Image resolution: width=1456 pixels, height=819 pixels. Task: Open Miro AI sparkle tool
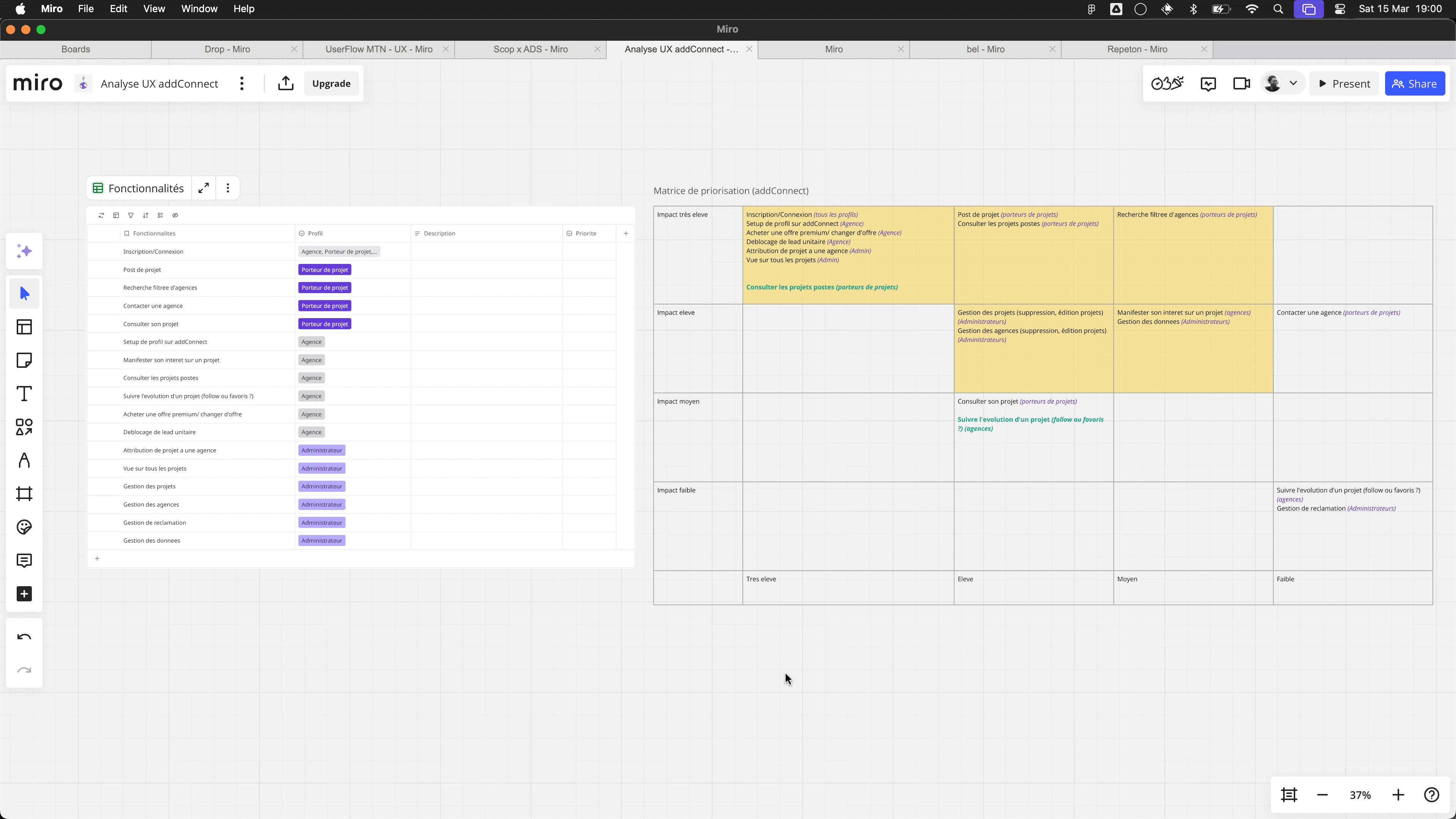click(24, 251)
